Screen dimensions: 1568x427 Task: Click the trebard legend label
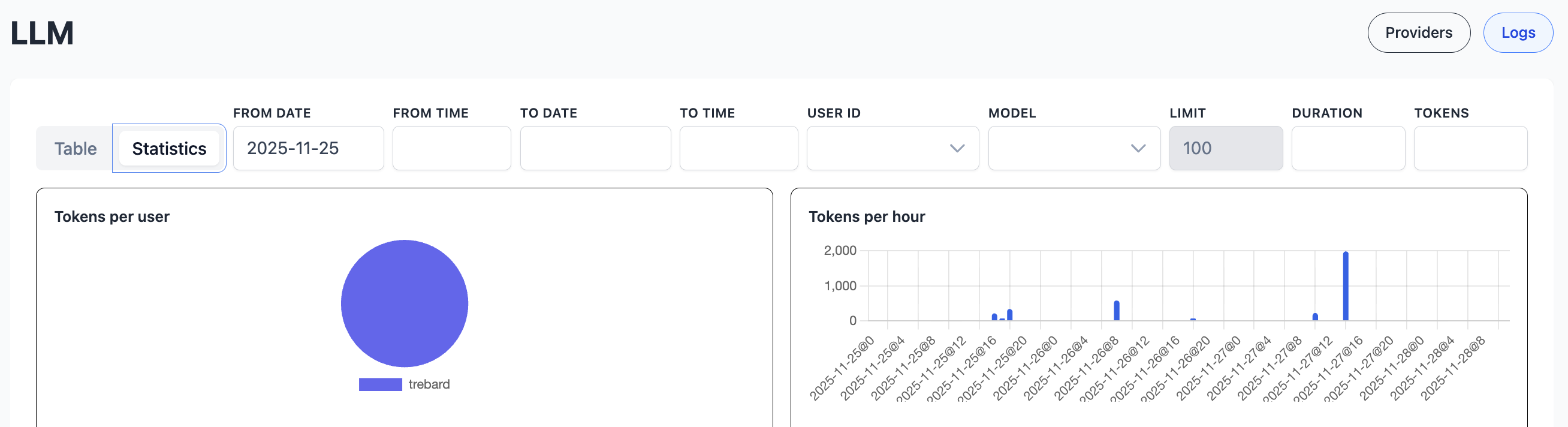click(x=429, y=384)
